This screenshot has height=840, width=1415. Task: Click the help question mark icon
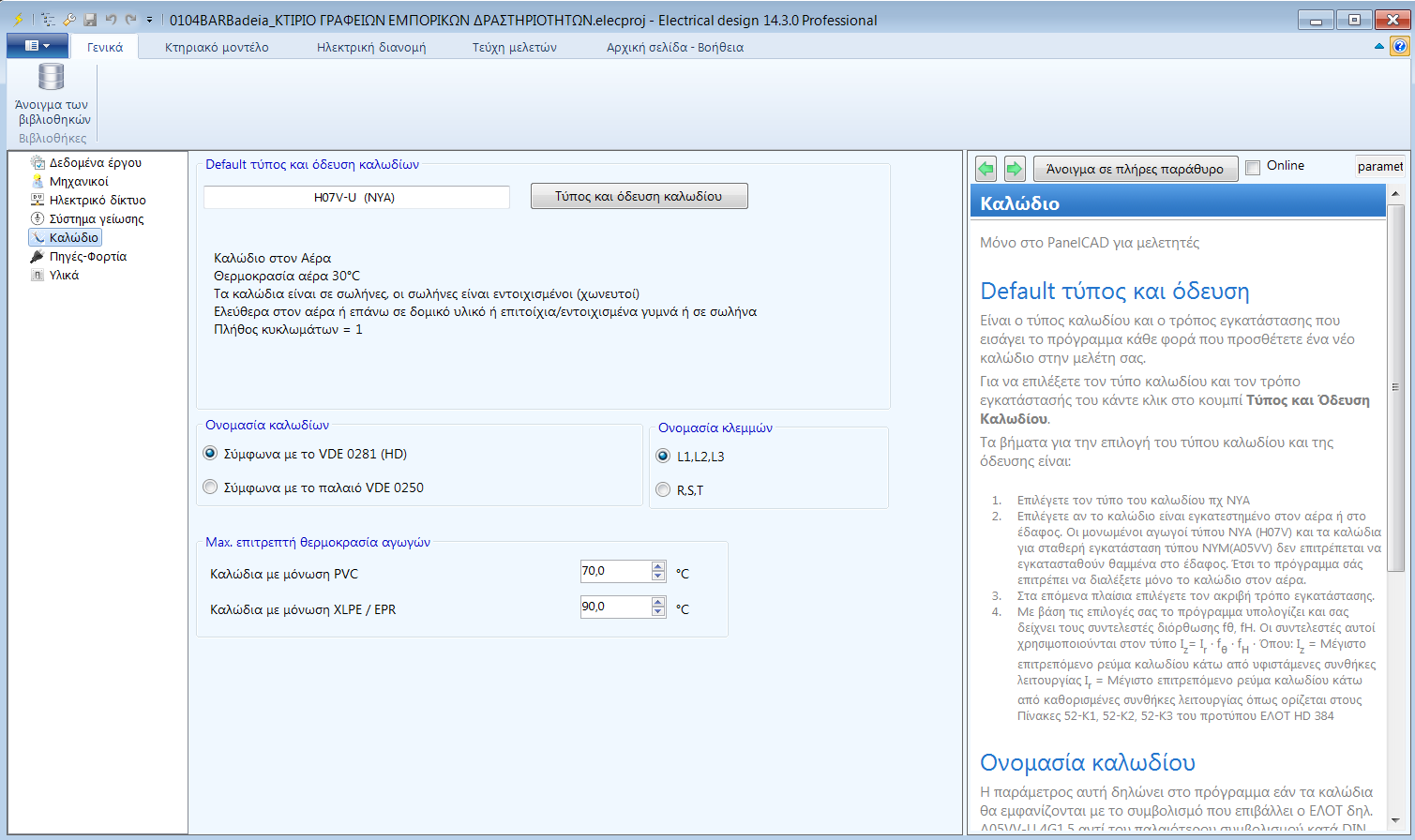click(x=1399, y=46)
